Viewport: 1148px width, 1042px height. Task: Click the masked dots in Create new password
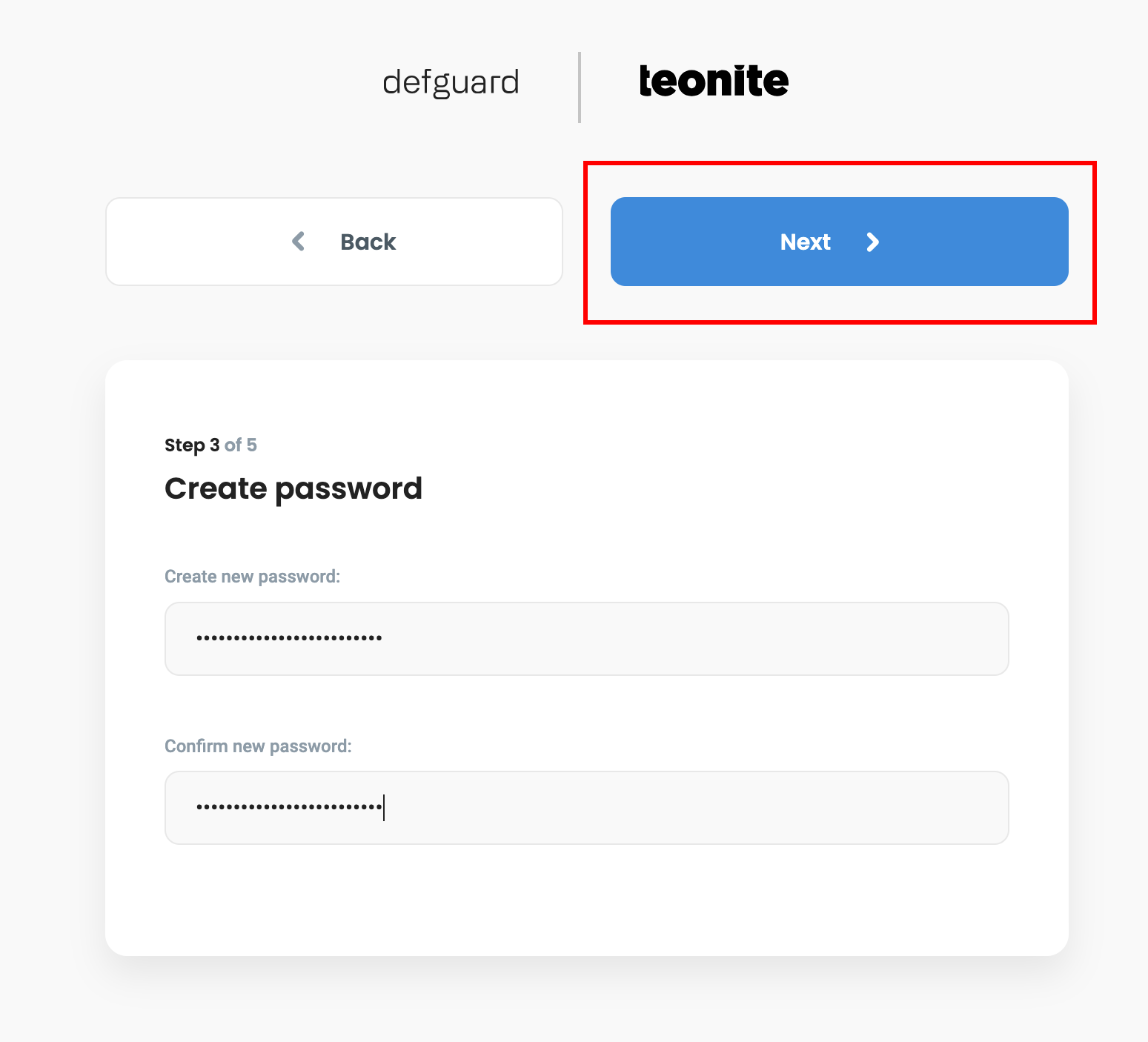289,638
